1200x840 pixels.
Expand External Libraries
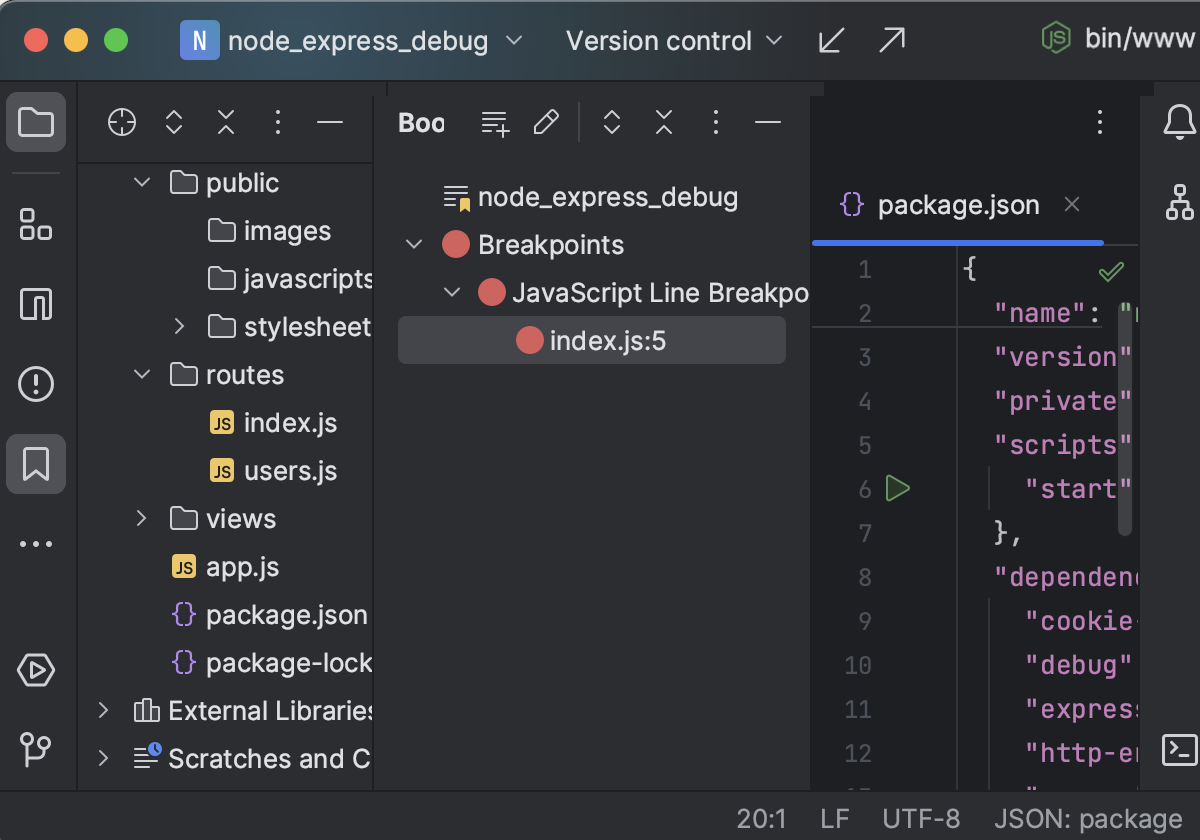point(103,710)
